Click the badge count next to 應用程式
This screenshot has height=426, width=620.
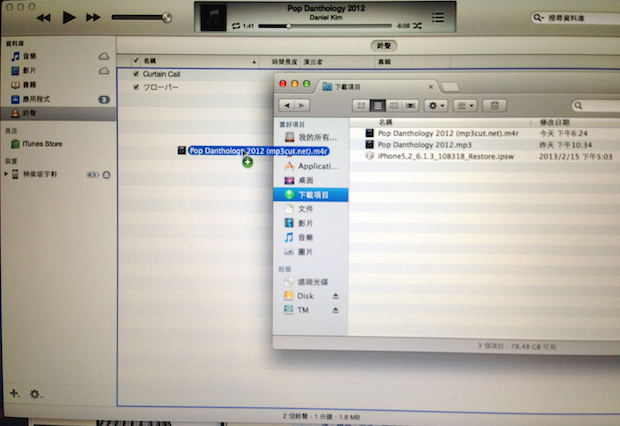click(104, 99)
